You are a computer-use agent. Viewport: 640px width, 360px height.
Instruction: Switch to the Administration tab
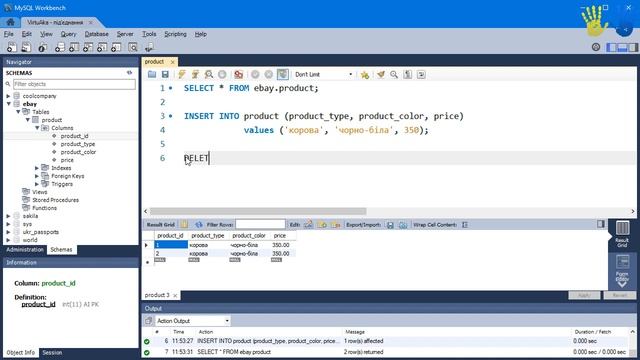25,249
